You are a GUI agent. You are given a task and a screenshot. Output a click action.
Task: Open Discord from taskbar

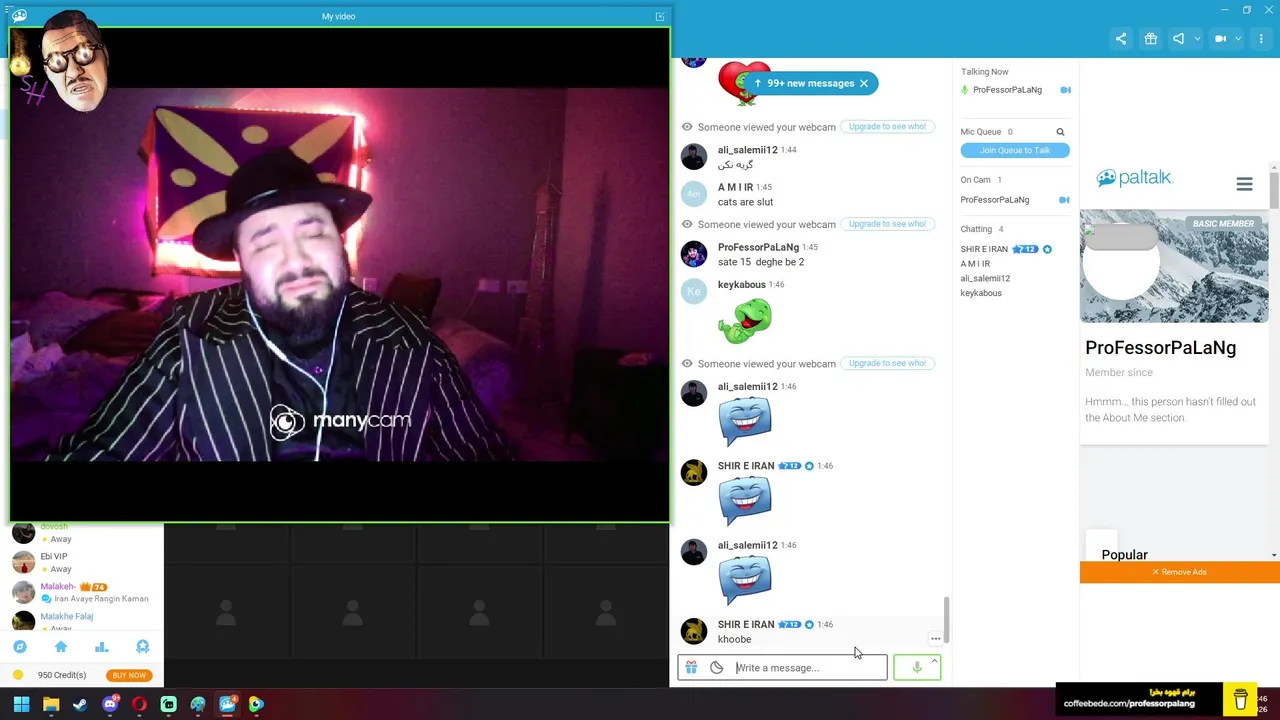click(x=110, y=704)
